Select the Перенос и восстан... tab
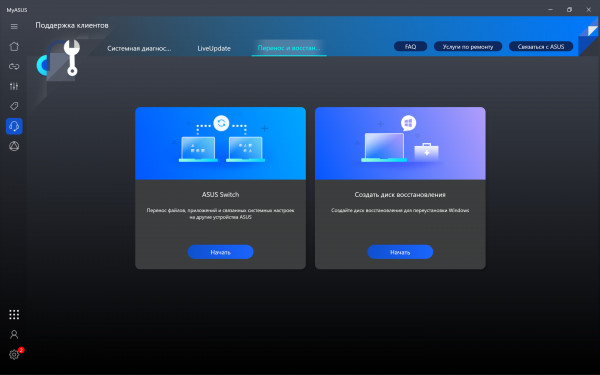This screenshot has height=375, width=600. pyautogui.click(x=289, y=48)
